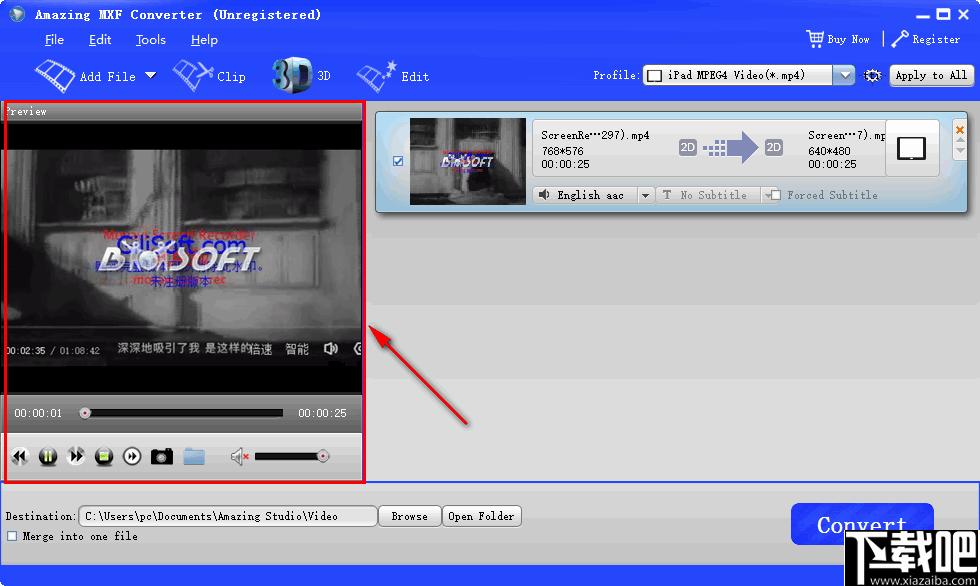Screen dimensions: 980x586
Task: Click the Register key link
Action: (926, 39)
